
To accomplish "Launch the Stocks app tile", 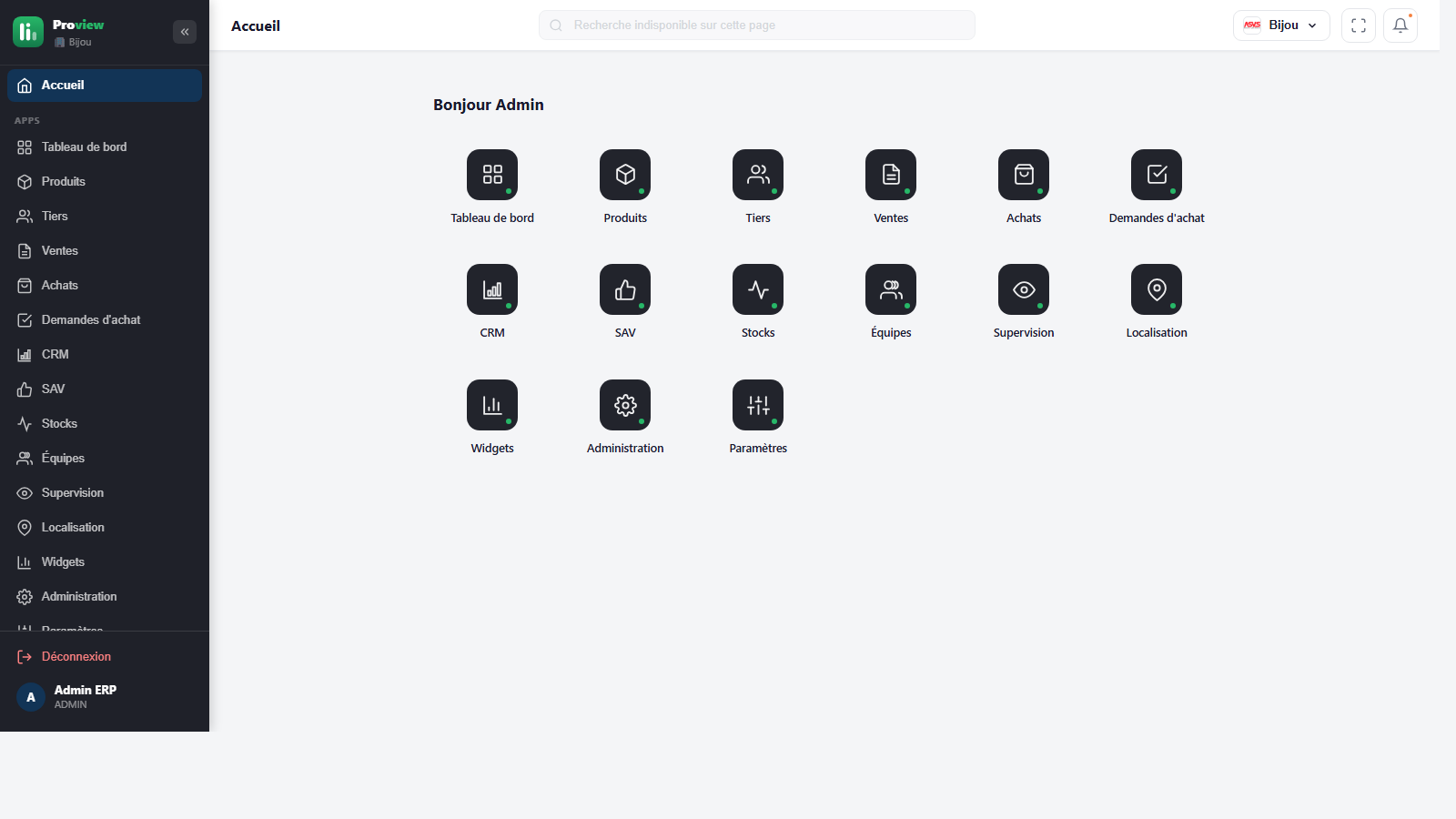I will (x=758, y=289).
